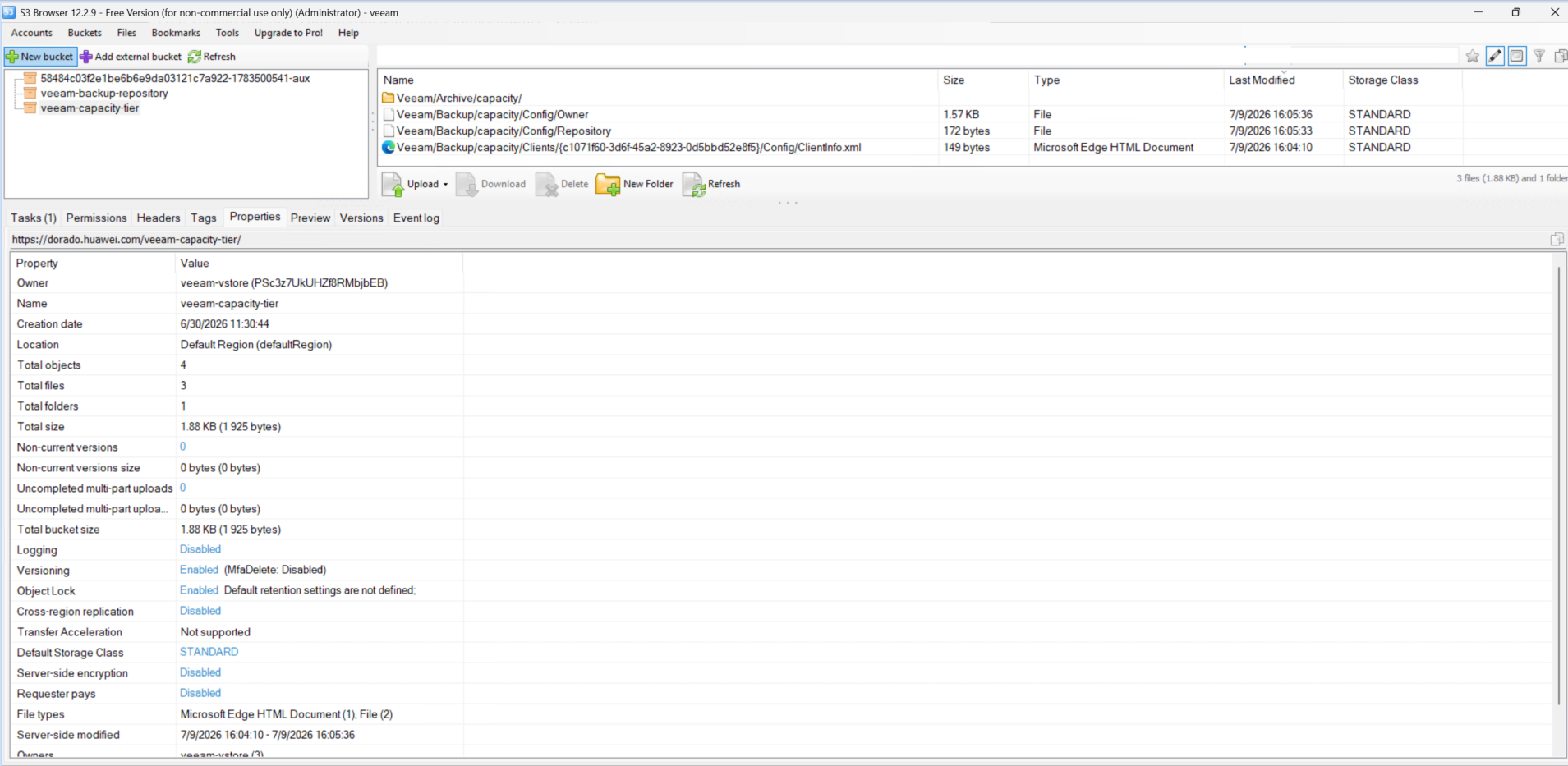Click the Non-current versions 0 link
1568x766 pixels.
183,447
